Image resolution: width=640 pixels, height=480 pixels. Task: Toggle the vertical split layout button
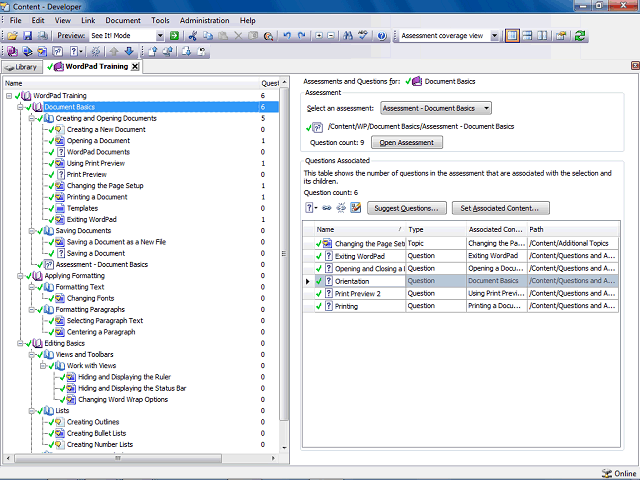pyautogui.click(x=542, y=36)
